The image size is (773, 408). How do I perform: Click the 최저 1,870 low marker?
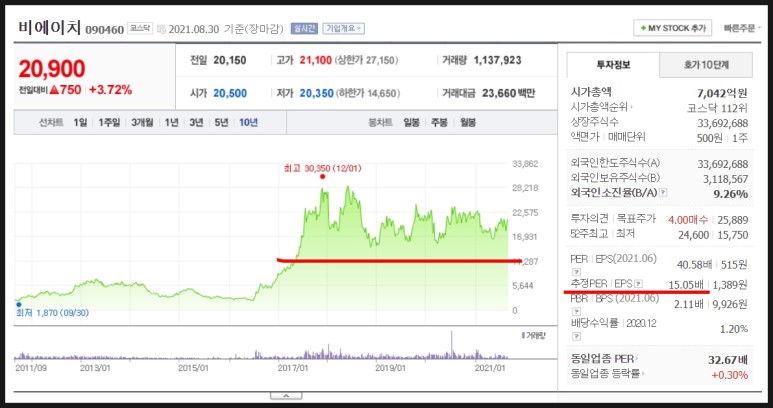tap(19, 305)
